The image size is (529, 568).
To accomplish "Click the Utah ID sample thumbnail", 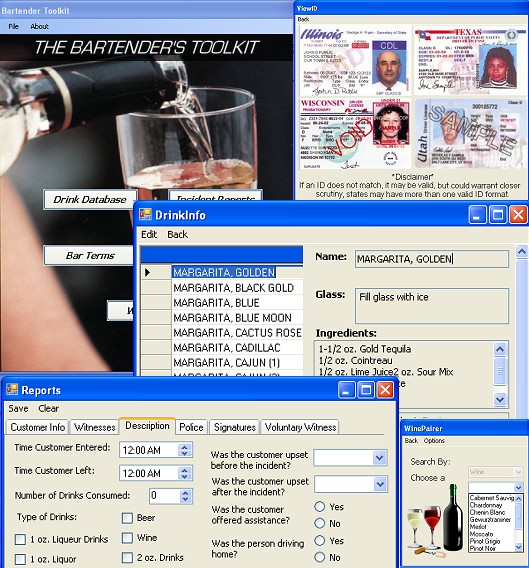I will click(x=470, y=134).
